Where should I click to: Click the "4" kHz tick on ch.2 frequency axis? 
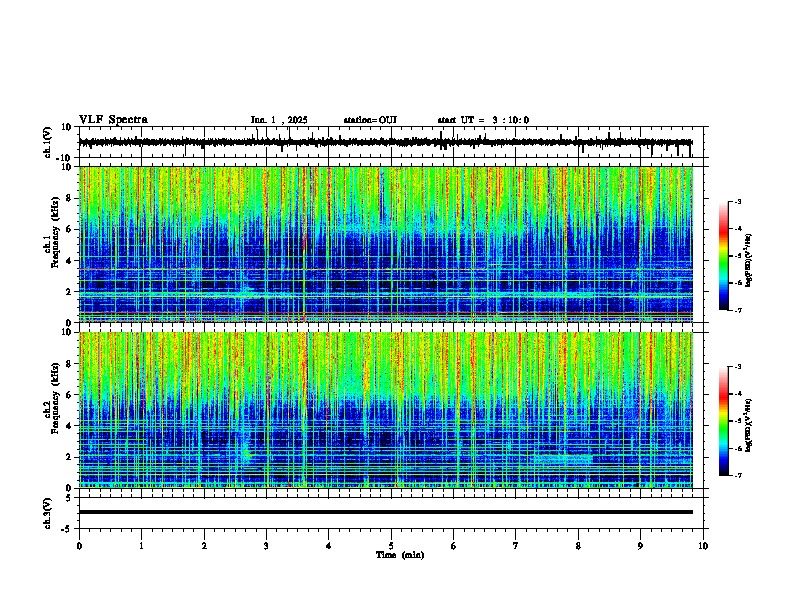point(70,426)
